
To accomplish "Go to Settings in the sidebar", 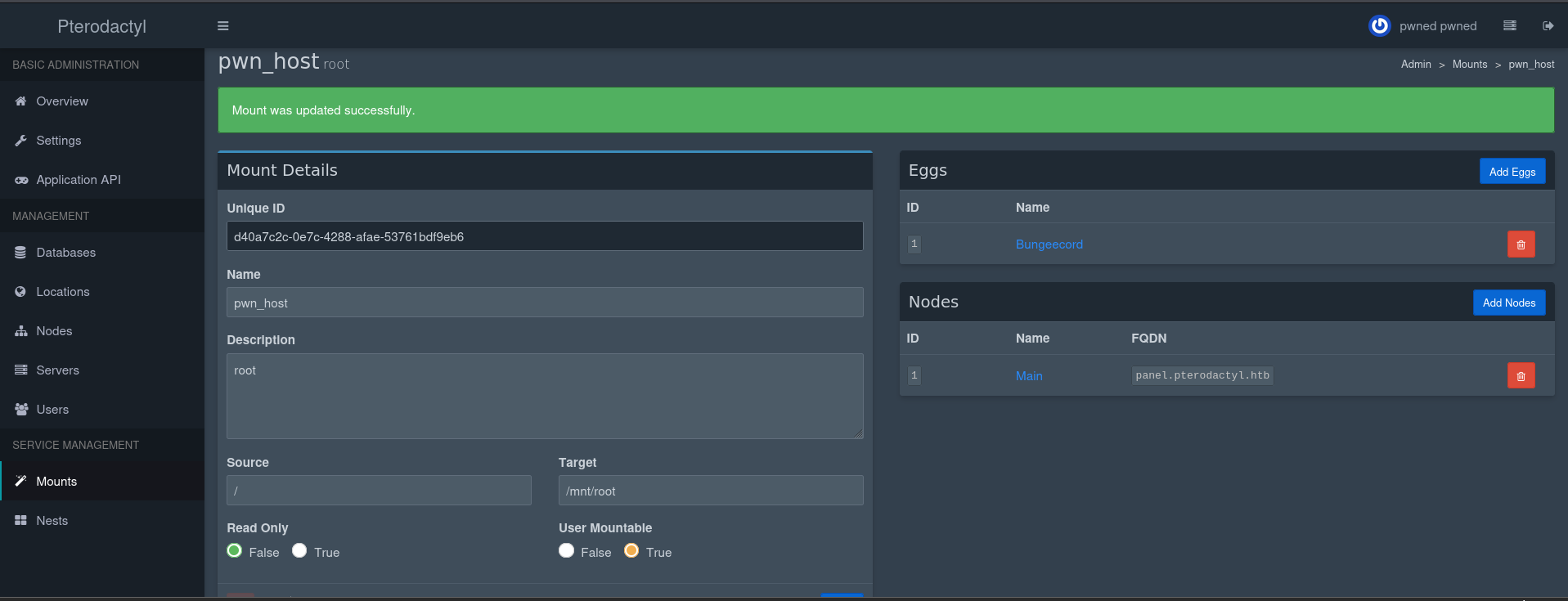I will click(102, 141).
